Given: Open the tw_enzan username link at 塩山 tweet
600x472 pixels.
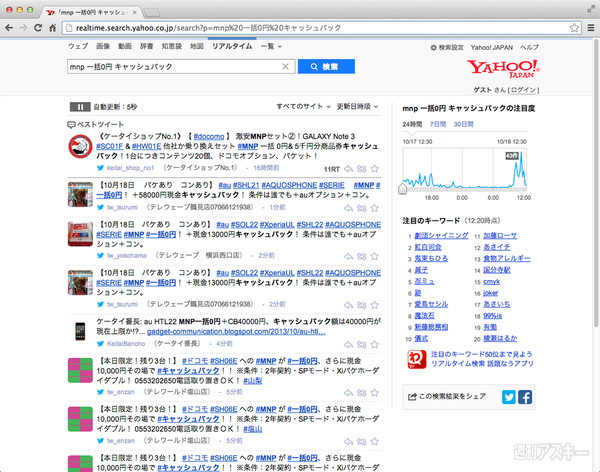Looking at the screenshot, I should 121,441.
